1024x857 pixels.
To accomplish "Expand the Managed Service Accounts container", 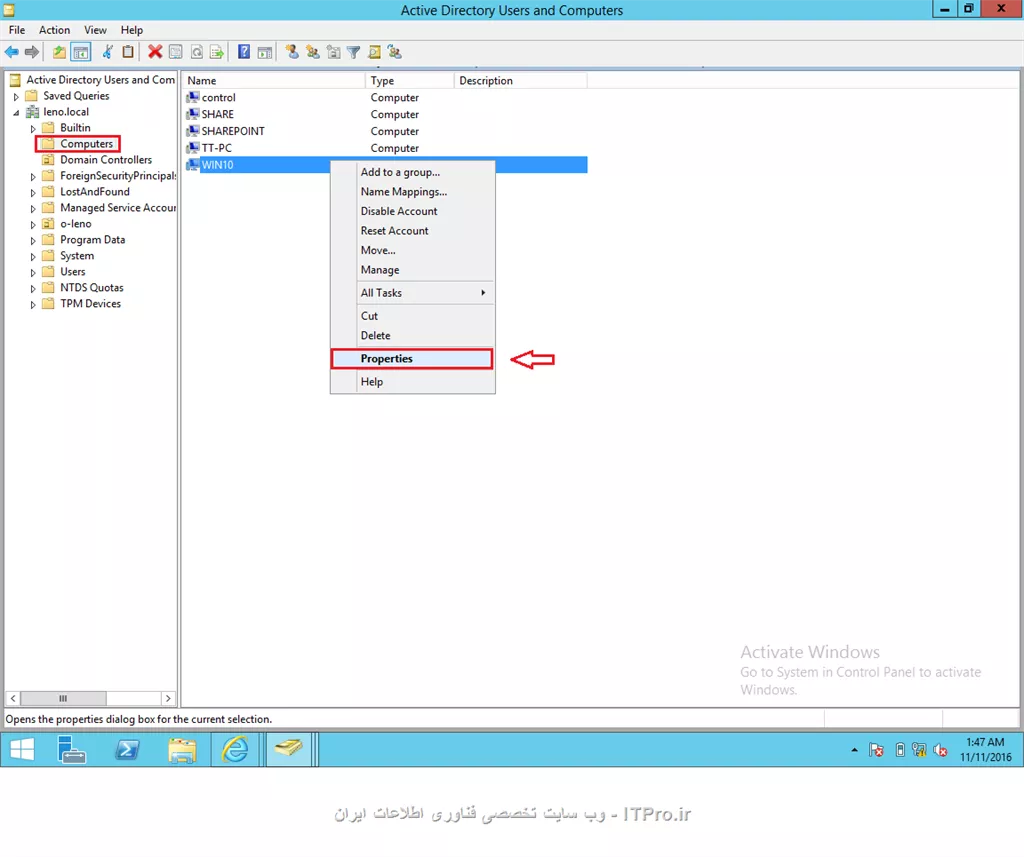I will tap(33, 208).
